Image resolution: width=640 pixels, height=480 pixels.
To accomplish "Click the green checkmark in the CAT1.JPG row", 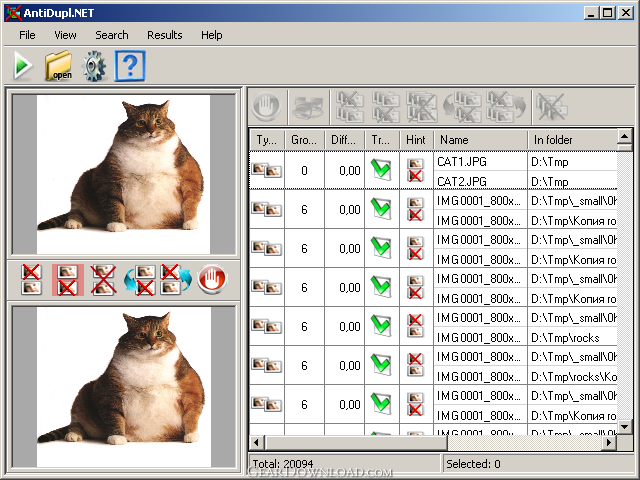I will (381, 170).
